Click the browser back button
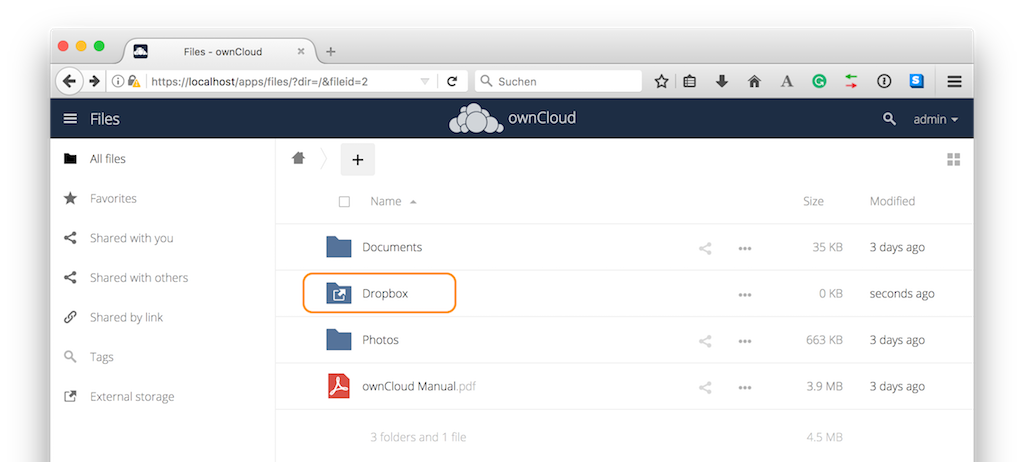Viewport: 1024px width, 462px height. [69, 81]
